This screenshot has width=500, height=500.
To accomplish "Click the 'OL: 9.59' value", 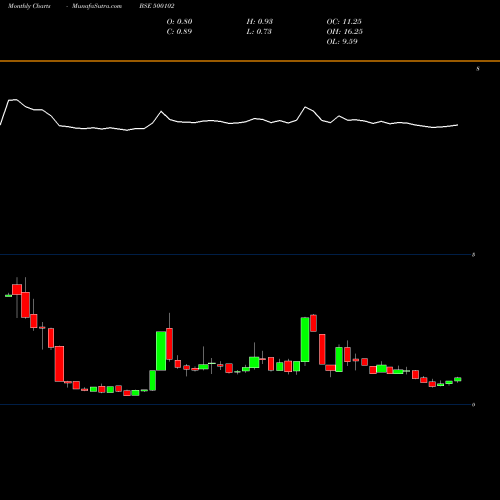I will [x=342, y=42].
